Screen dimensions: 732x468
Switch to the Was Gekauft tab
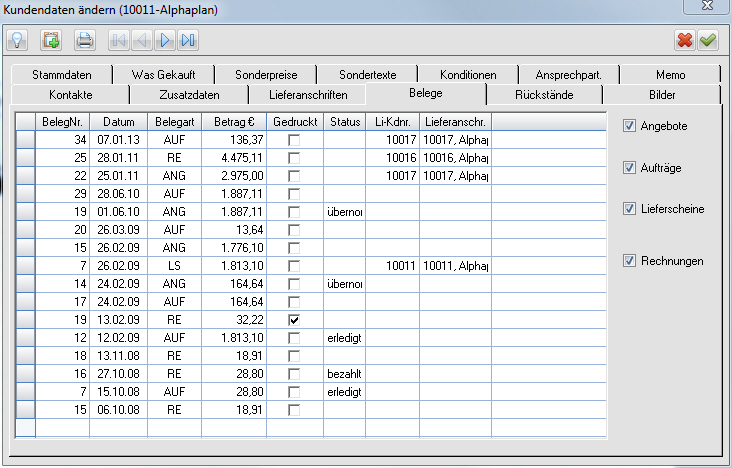click(x=163, y=75)
